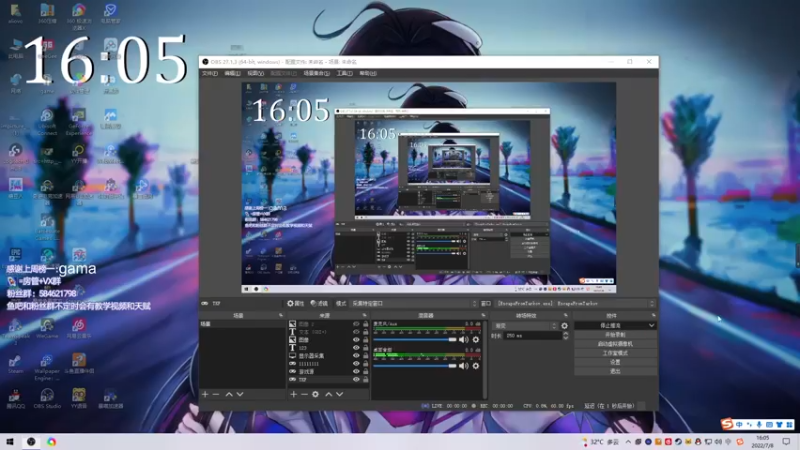Screen dimensions: 800x450
Task: Hide the 显示器采集 source via its eye
Action: point(356,356)
